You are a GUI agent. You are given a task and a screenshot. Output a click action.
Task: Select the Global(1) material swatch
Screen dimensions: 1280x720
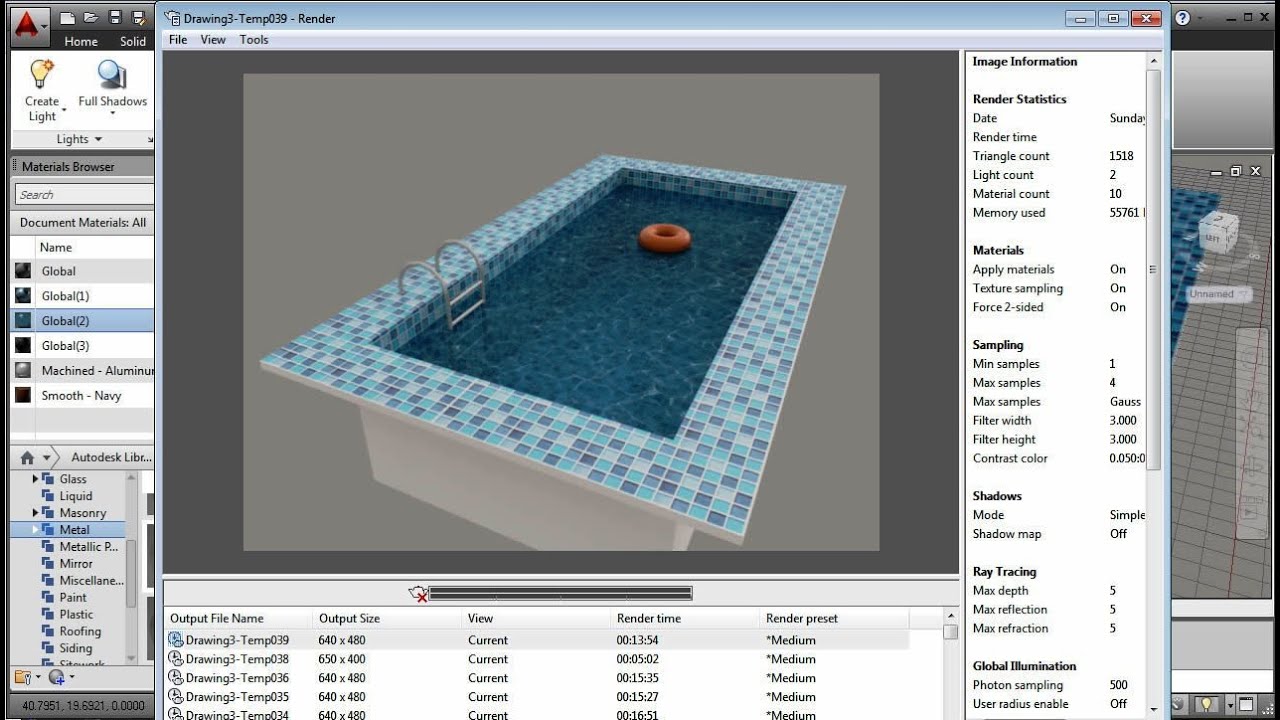[23, 296]
